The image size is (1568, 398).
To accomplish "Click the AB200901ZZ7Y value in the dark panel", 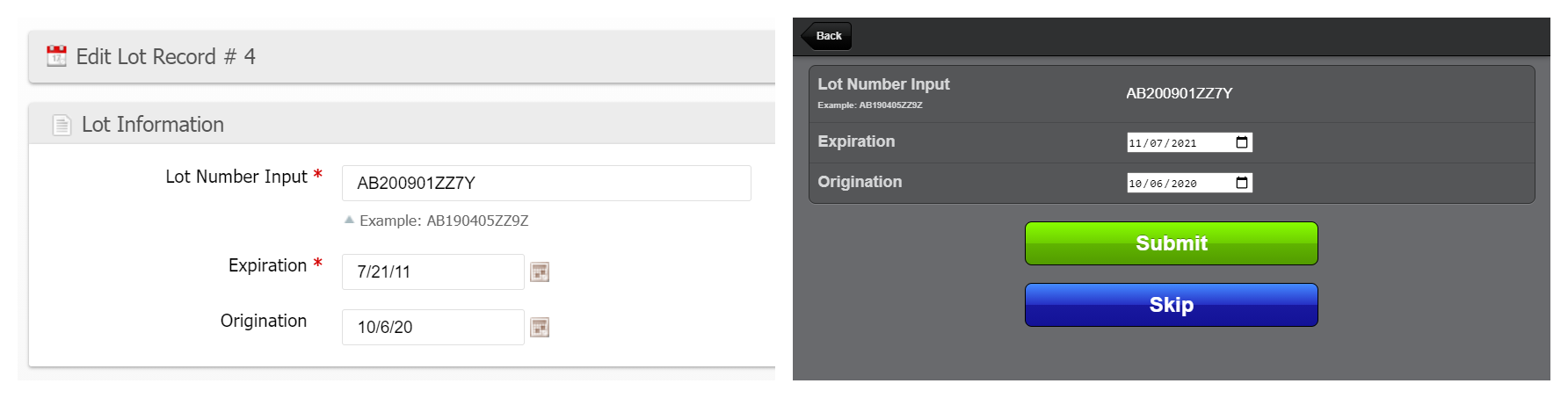I will 1179,93.
